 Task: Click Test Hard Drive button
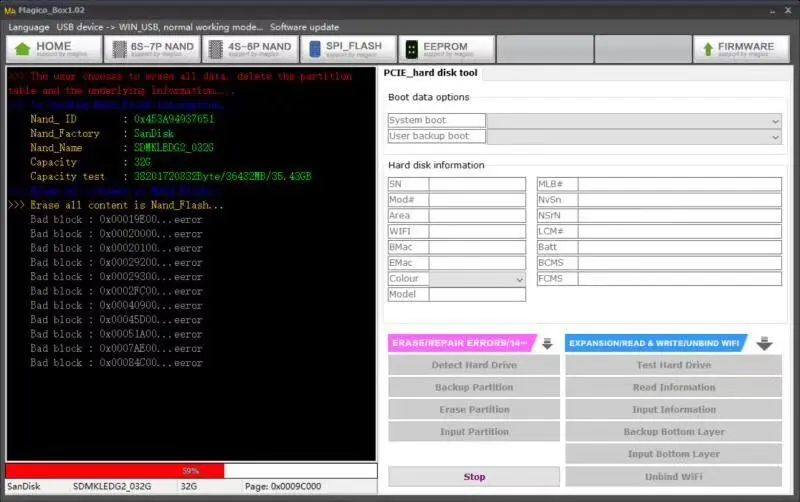click(673, 365)
